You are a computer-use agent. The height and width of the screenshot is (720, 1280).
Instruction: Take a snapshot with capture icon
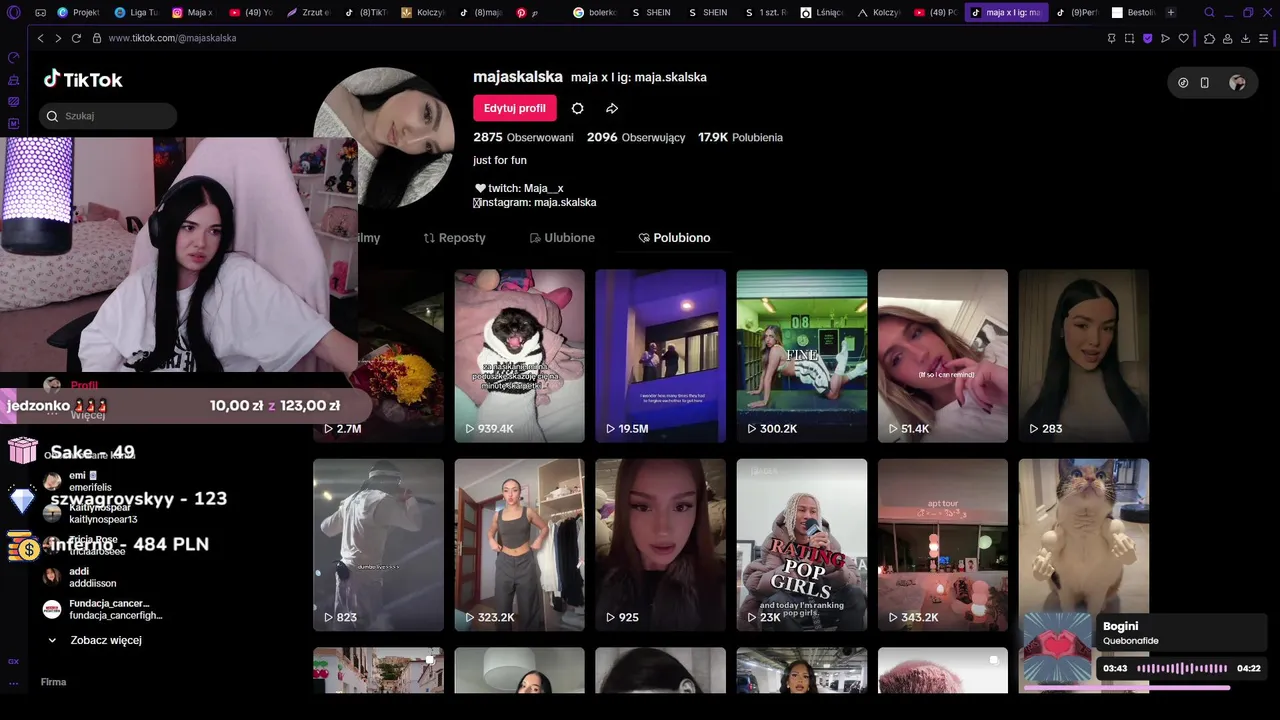click(x=1129, y=38)
